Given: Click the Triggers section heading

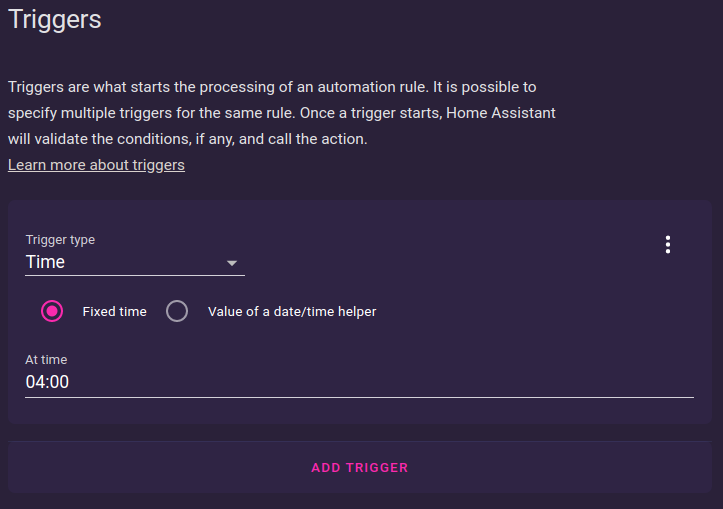Looking at the screenshot, I should click(x=55, y=20).
